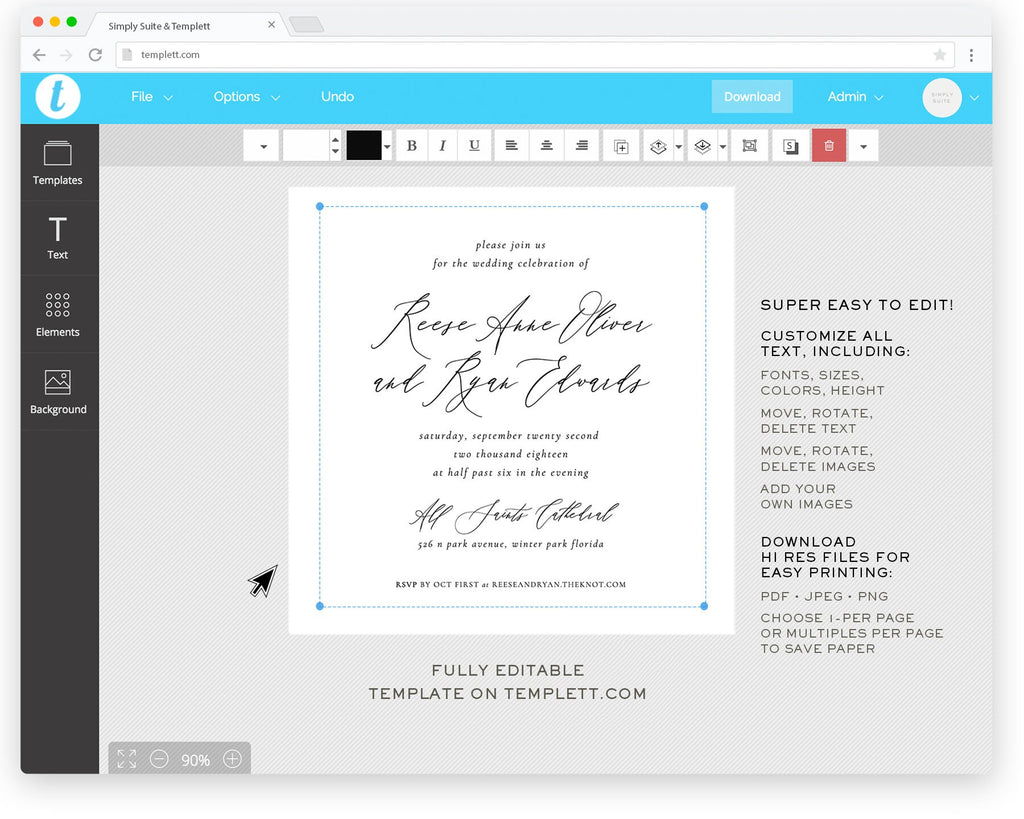Image resolution: width=1024 pixels, height=819 pixels.
Task: Click the Simply Suite profile avatar
Action: [942, 97]
